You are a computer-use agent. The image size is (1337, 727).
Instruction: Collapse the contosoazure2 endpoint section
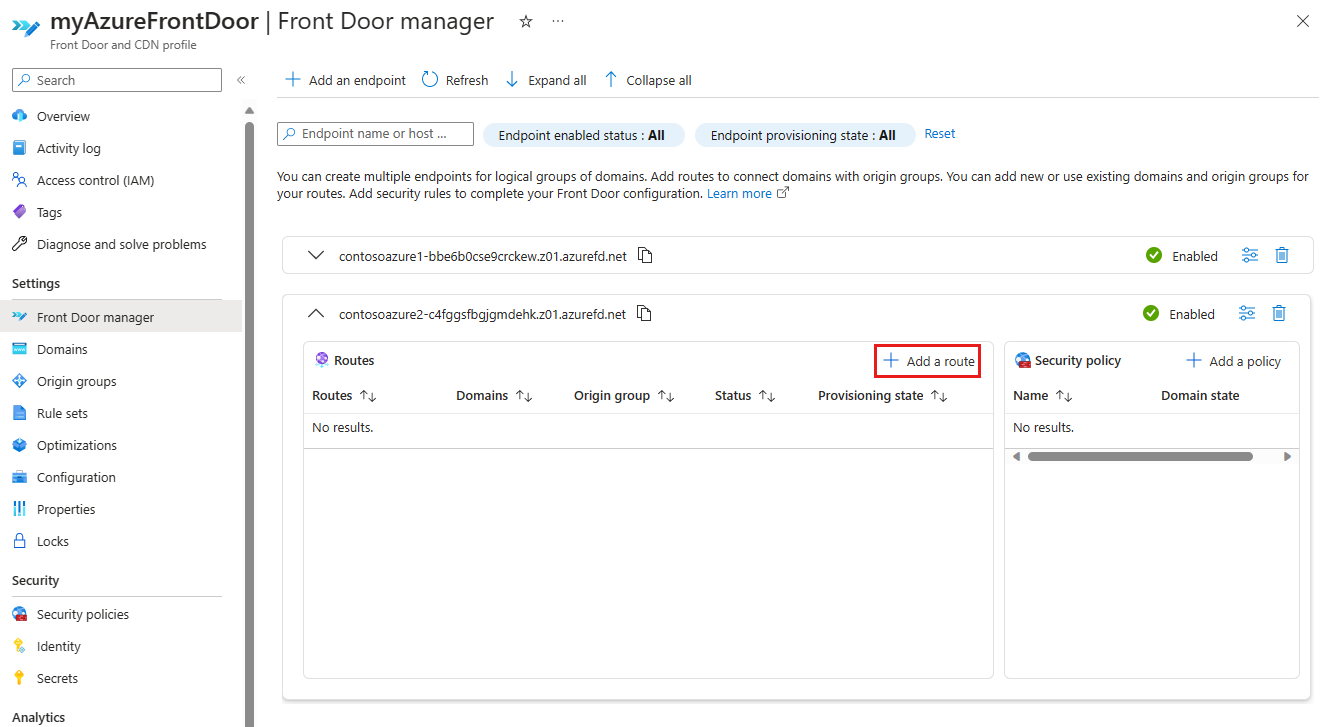[316, 314]
